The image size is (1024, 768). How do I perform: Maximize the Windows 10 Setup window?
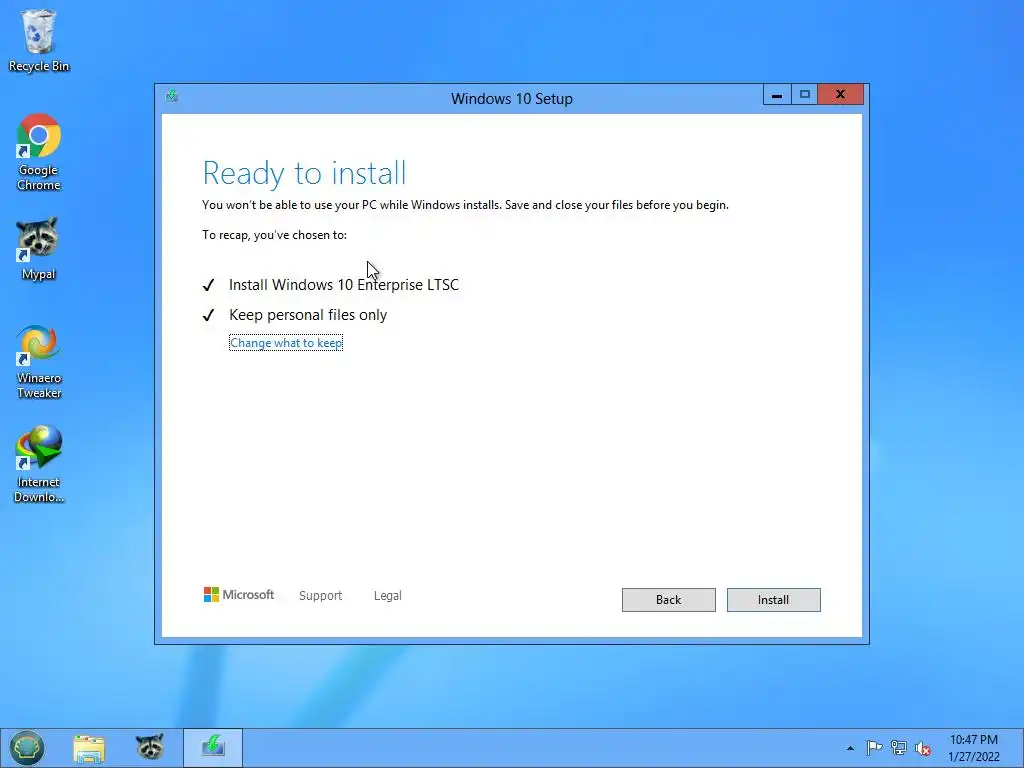805,95
